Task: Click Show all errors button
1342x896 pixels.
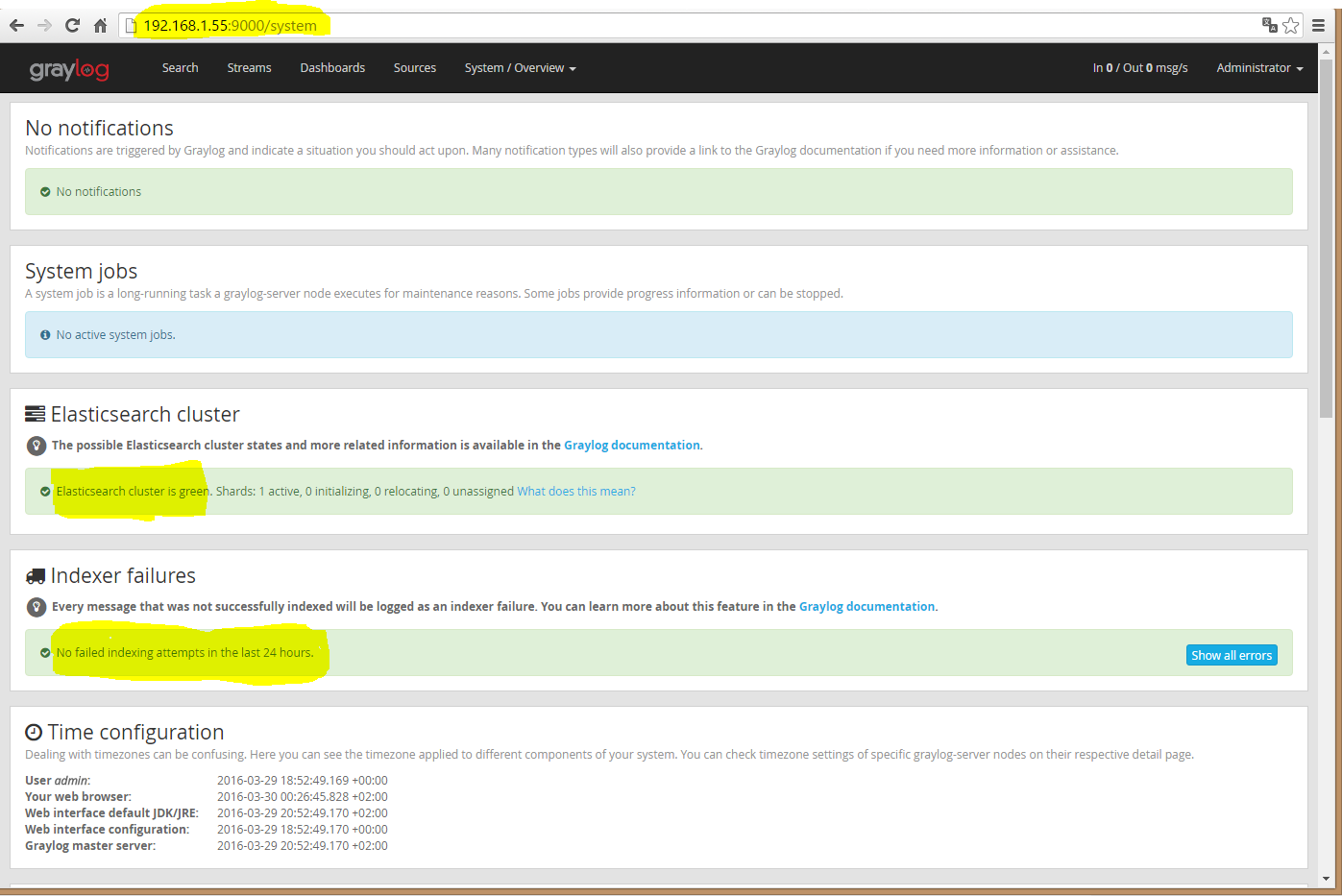Action: 1232,655
